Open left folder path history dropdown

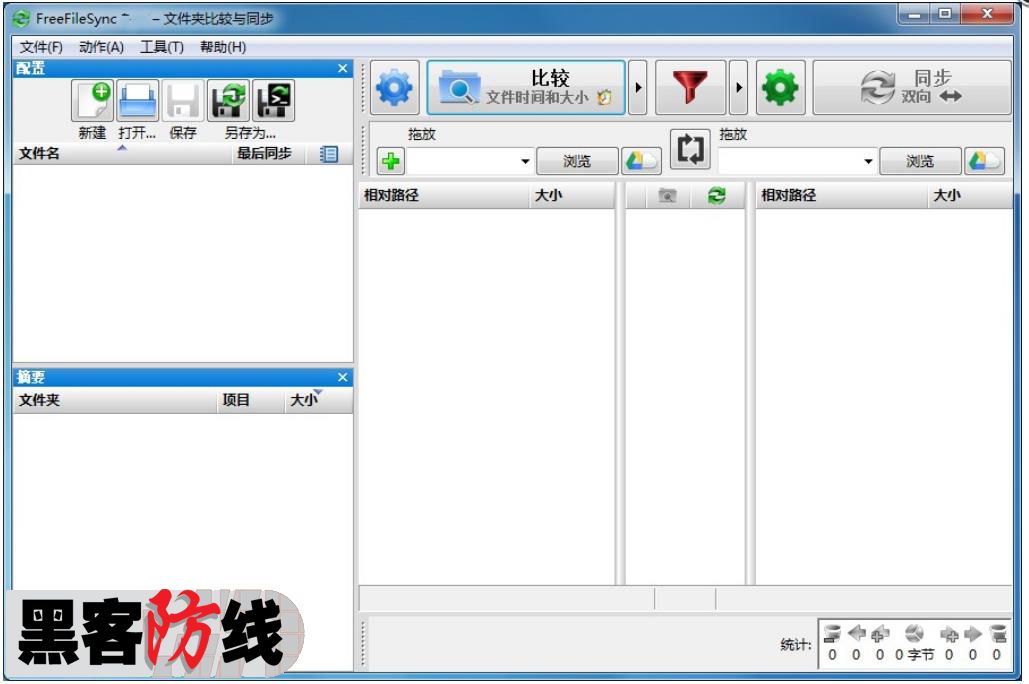tap(525, 161)
